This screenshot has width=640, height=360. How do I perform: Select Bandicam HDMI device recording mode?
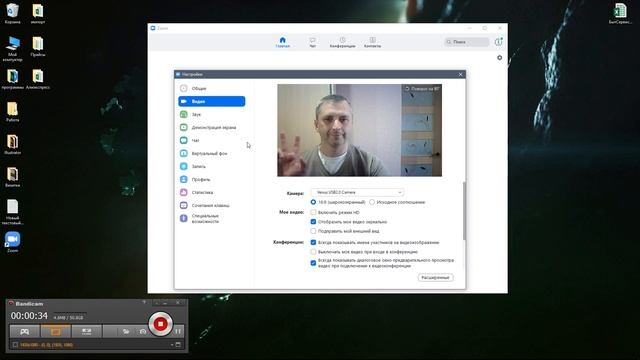click(x=87, y=331)
